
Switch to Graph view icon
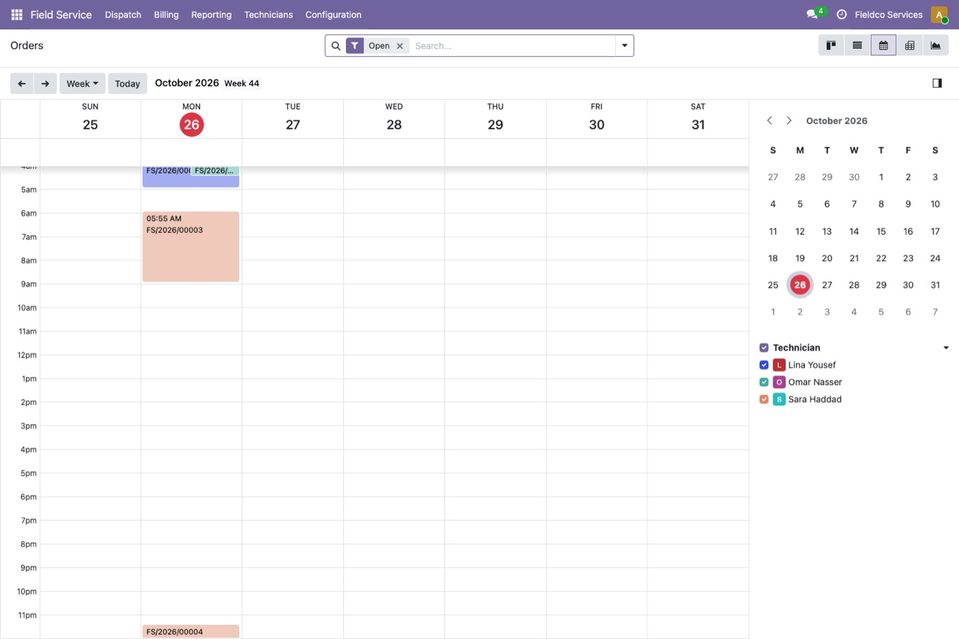click(x=936, y=45)
